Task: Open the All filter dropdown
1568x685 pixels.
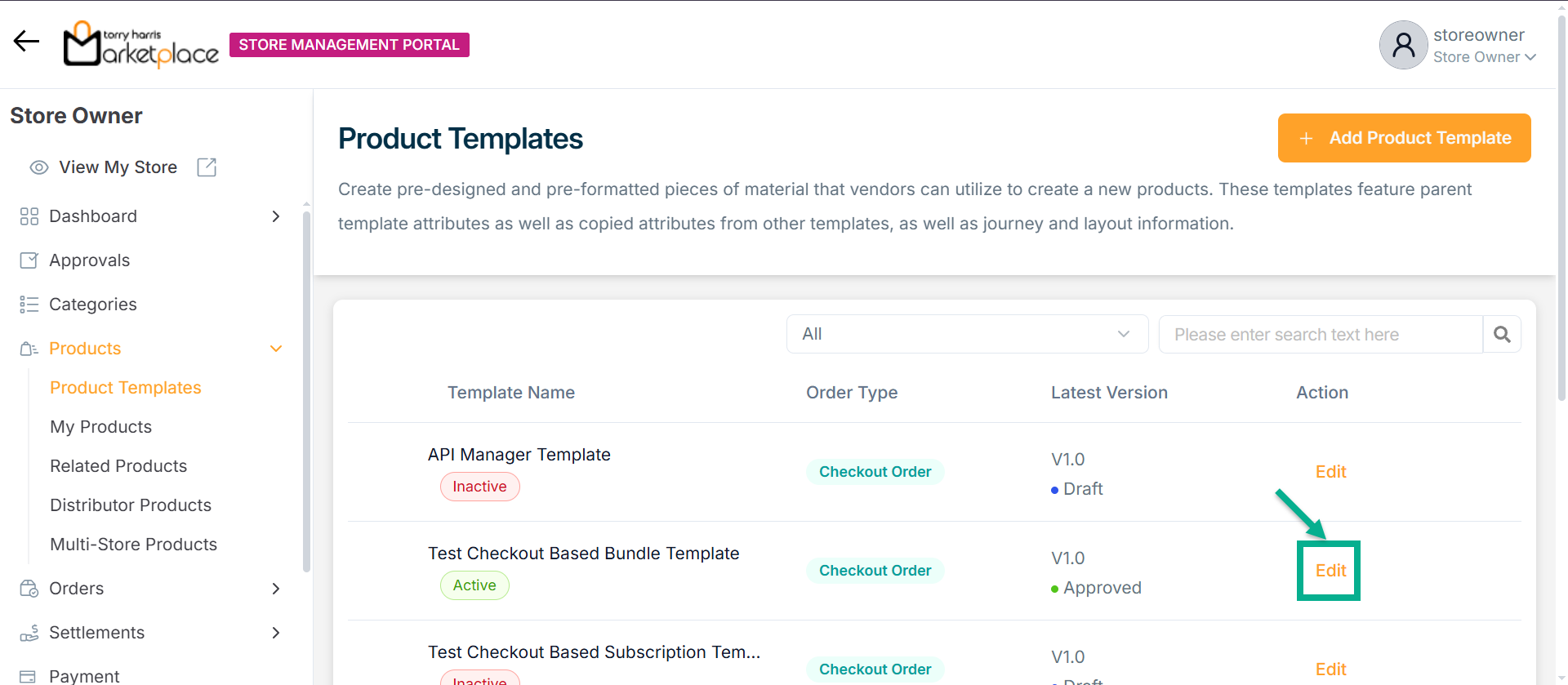Action: coord(967,334)
